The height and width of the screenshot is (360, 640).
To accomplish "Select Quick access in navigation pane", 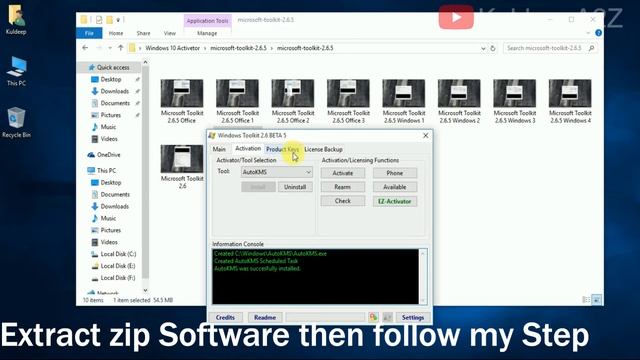I will (112, 67).
